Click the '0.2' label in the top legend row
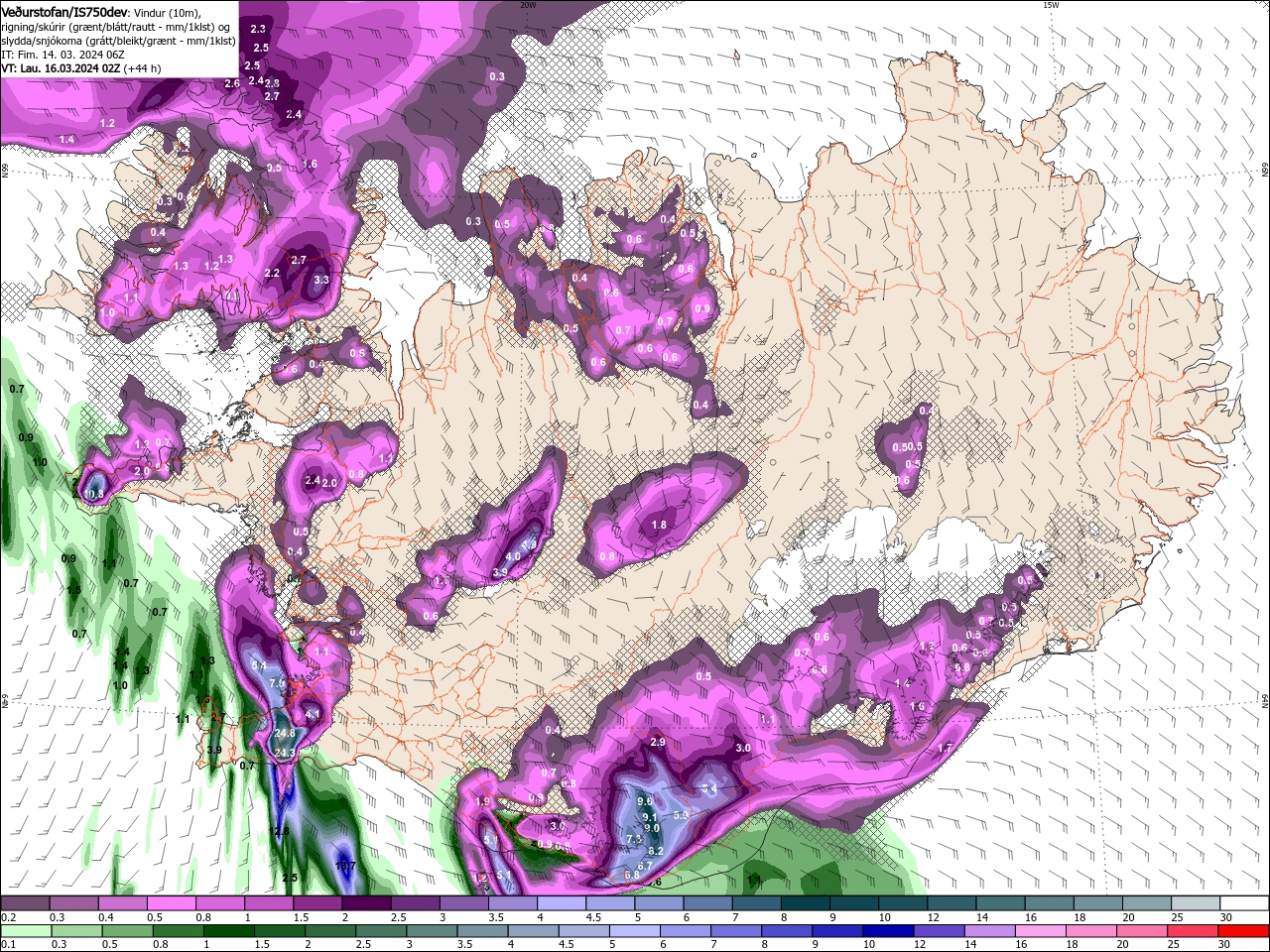This screenshot has width=1270, height=952. tap(10, 917)
